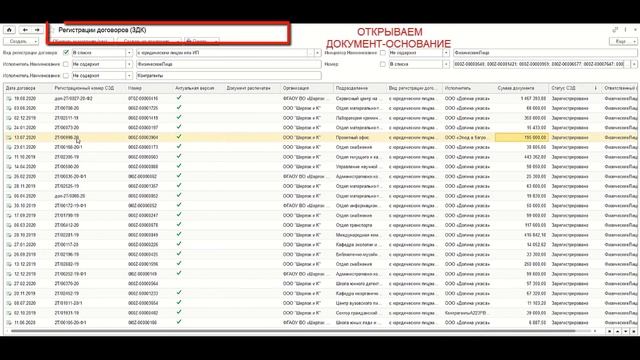Click the Создать button
The width and height of the screenshot is (640, 360).
[x=18, y=41]
